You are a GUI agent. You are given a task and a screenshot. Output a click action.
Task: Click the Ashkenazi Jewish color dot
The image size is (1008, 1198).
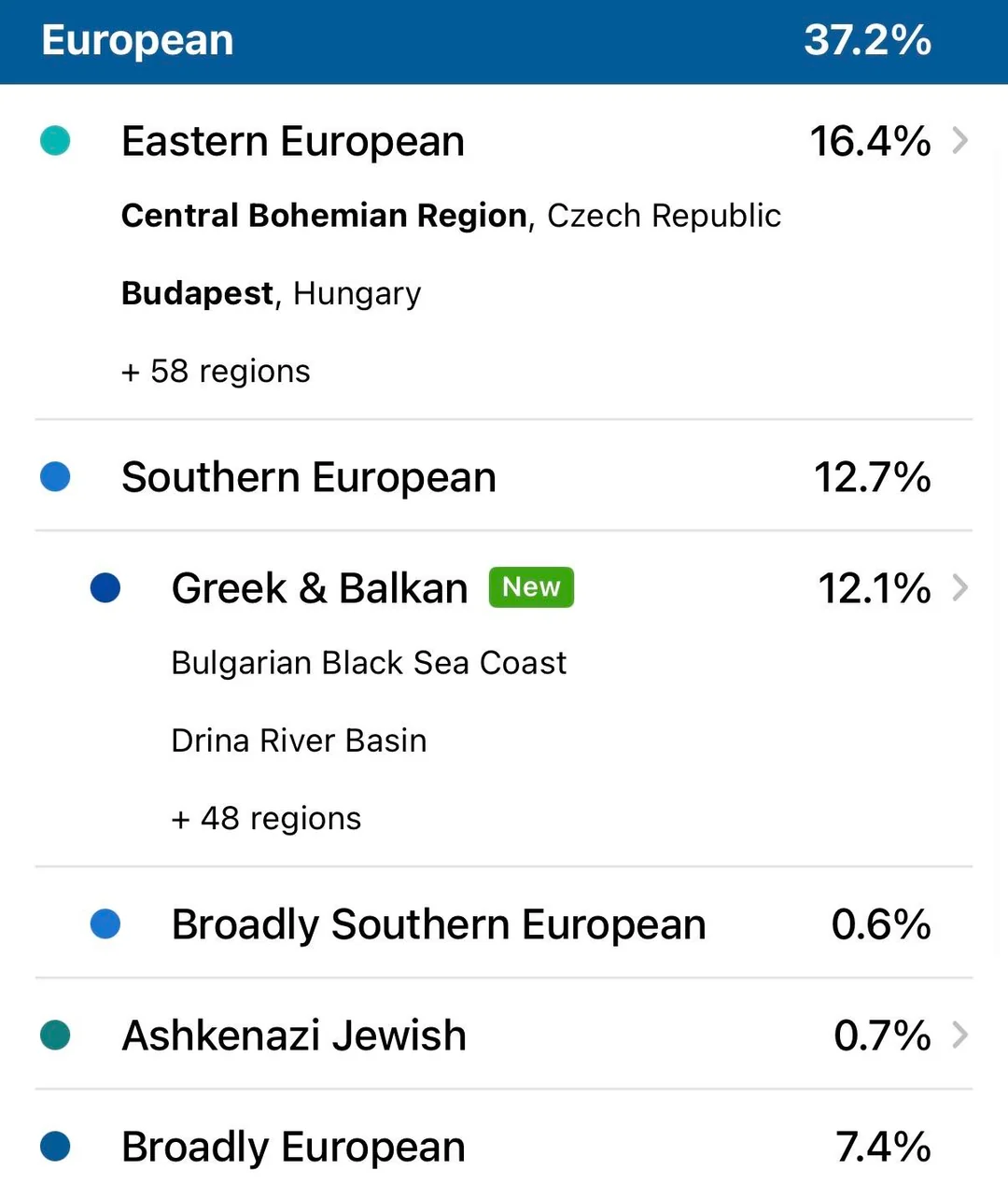click(55, 1036)
